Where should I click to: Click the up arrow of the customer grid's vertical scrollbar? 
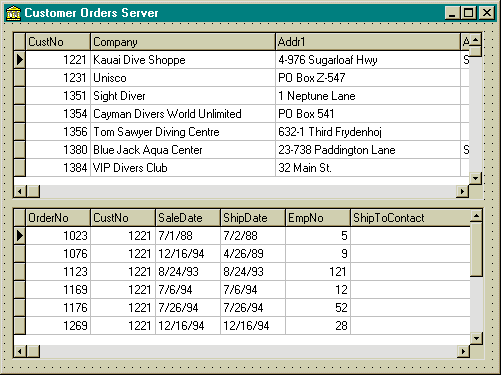coord(476,40)
